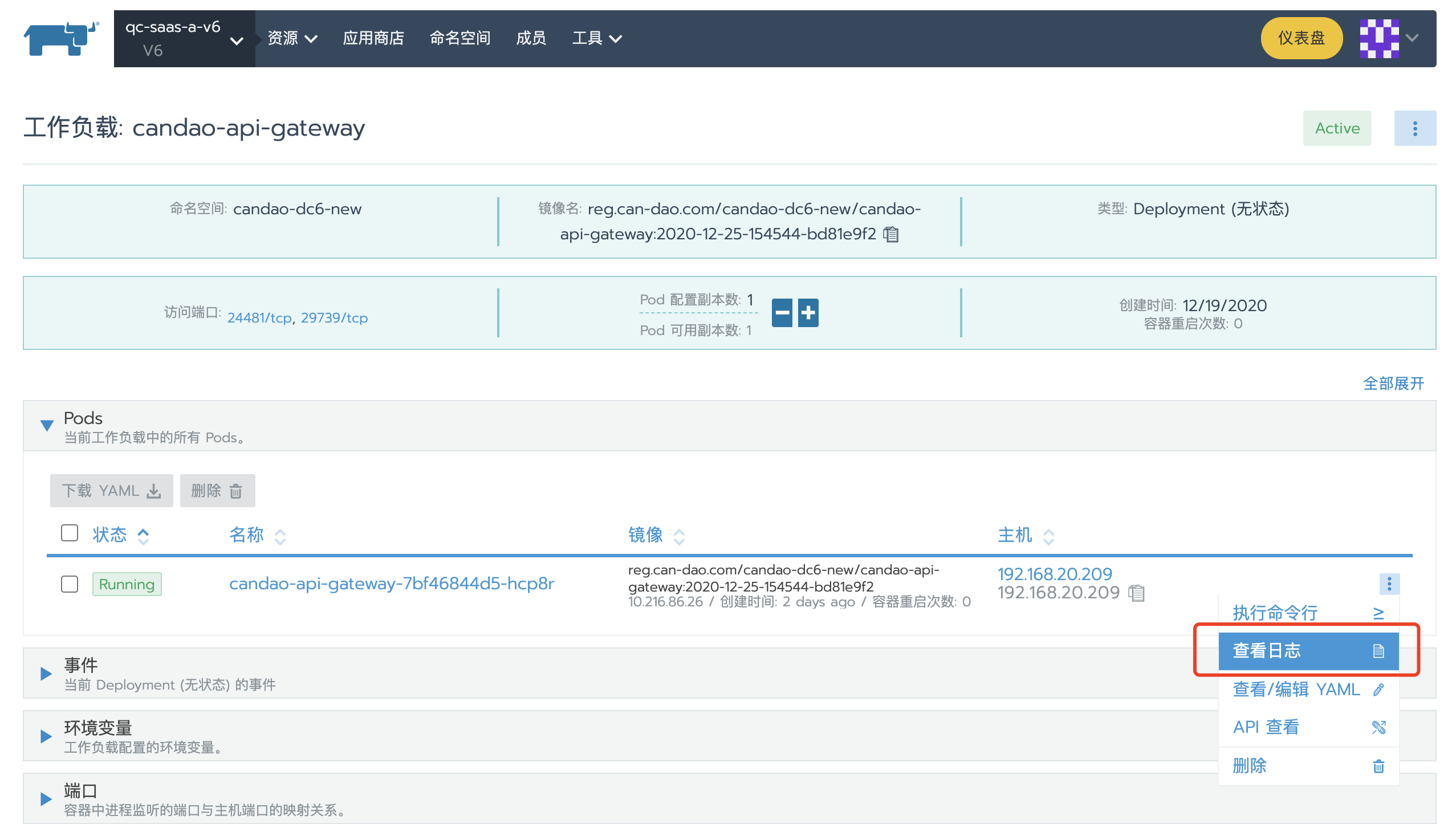Select the Running pod row checkbox
The width and height of the screenshot is (1456, 832).
tap(70, 584)
